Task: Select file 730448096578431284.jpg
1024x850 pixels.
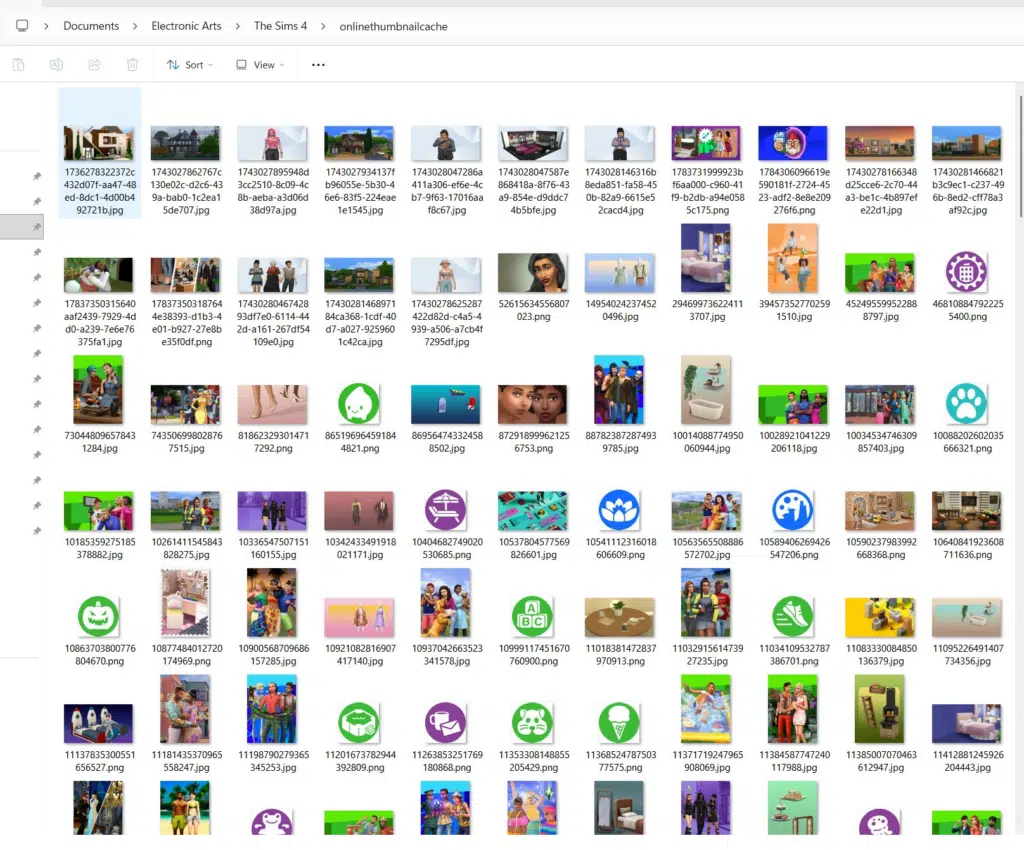Action: pos(99,405)
